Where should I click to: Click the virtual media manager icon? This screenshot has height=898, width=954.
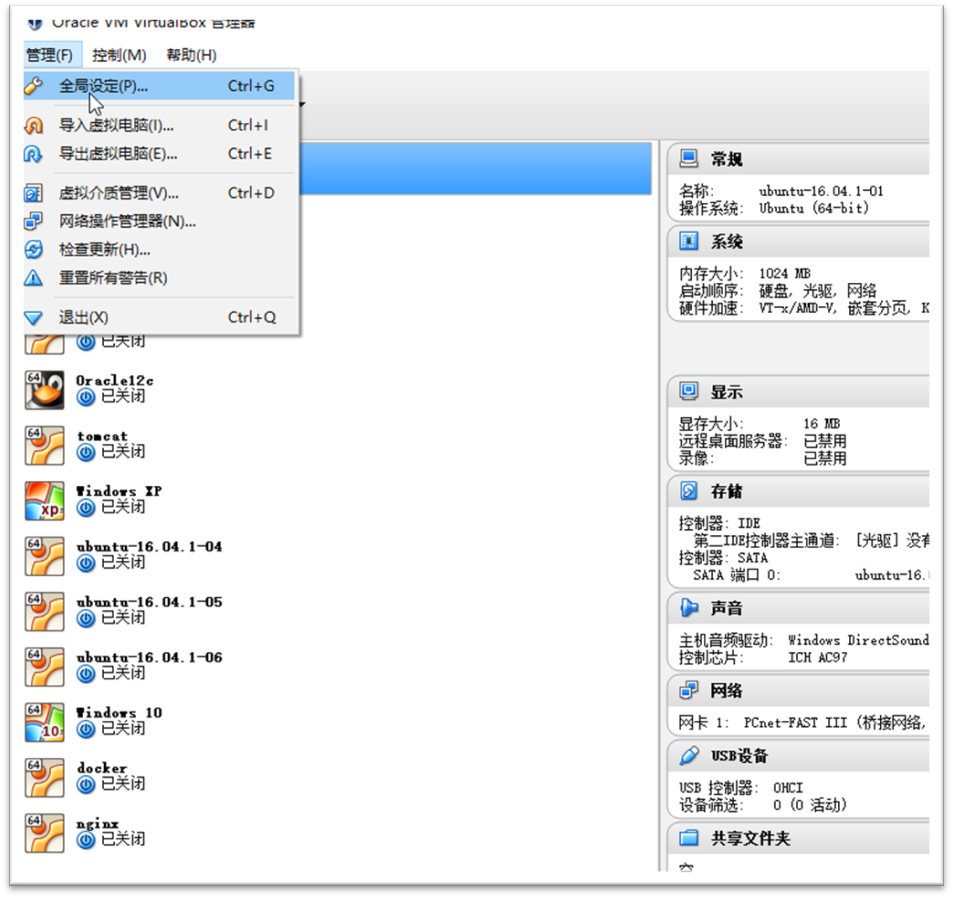(x=33, y=193)
